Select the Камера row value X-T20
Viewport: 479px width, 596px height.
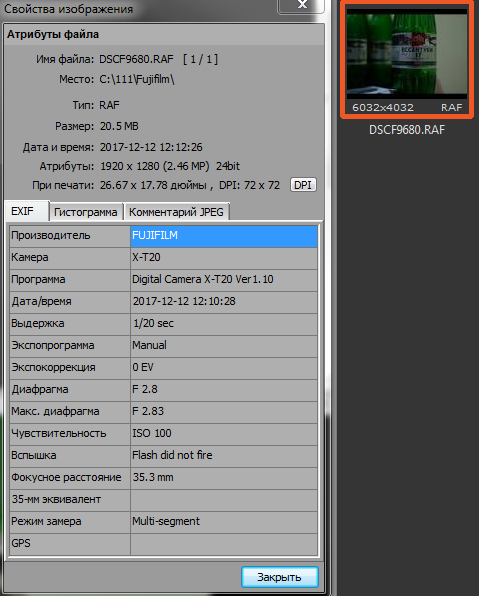click(224, 258)
